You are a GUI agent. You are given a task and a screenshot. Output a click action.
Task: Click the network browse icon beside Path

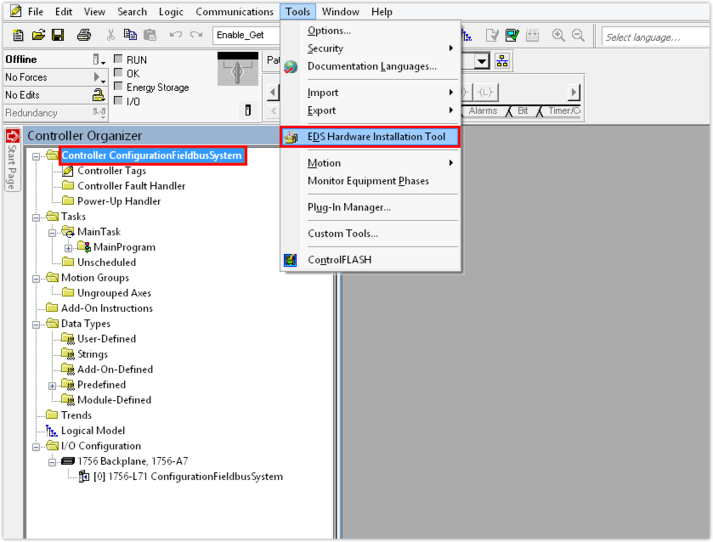pyautogui.click(x=502, y=61)
